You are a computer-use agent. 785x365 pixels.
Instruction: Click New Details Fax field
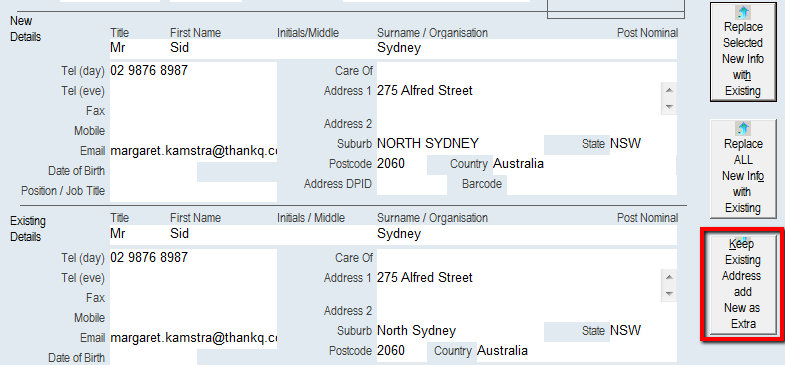tap(193, 111)
